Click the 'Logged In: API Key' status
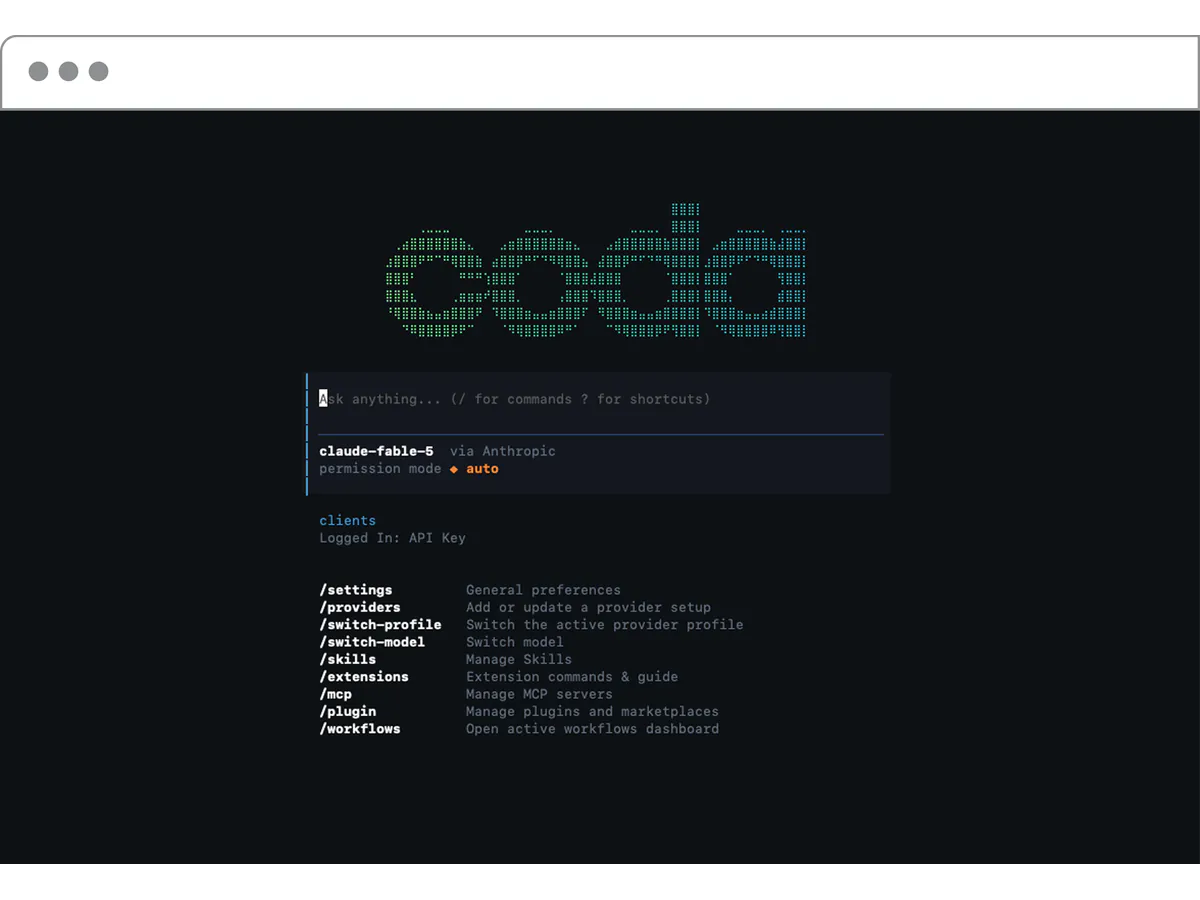The image size is (1200, 900). tap(392, 538)
